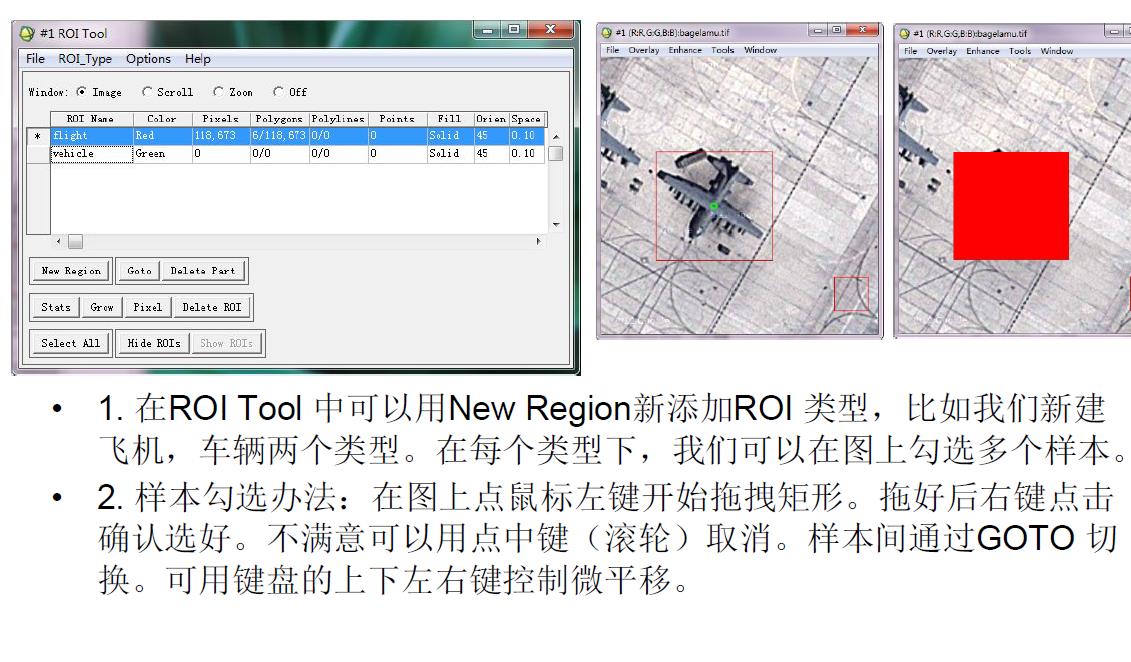Viewport: 1131px width, 662px height.
Task: Open the File menu in ROI Tool
Action: click(x=35, y=59)
